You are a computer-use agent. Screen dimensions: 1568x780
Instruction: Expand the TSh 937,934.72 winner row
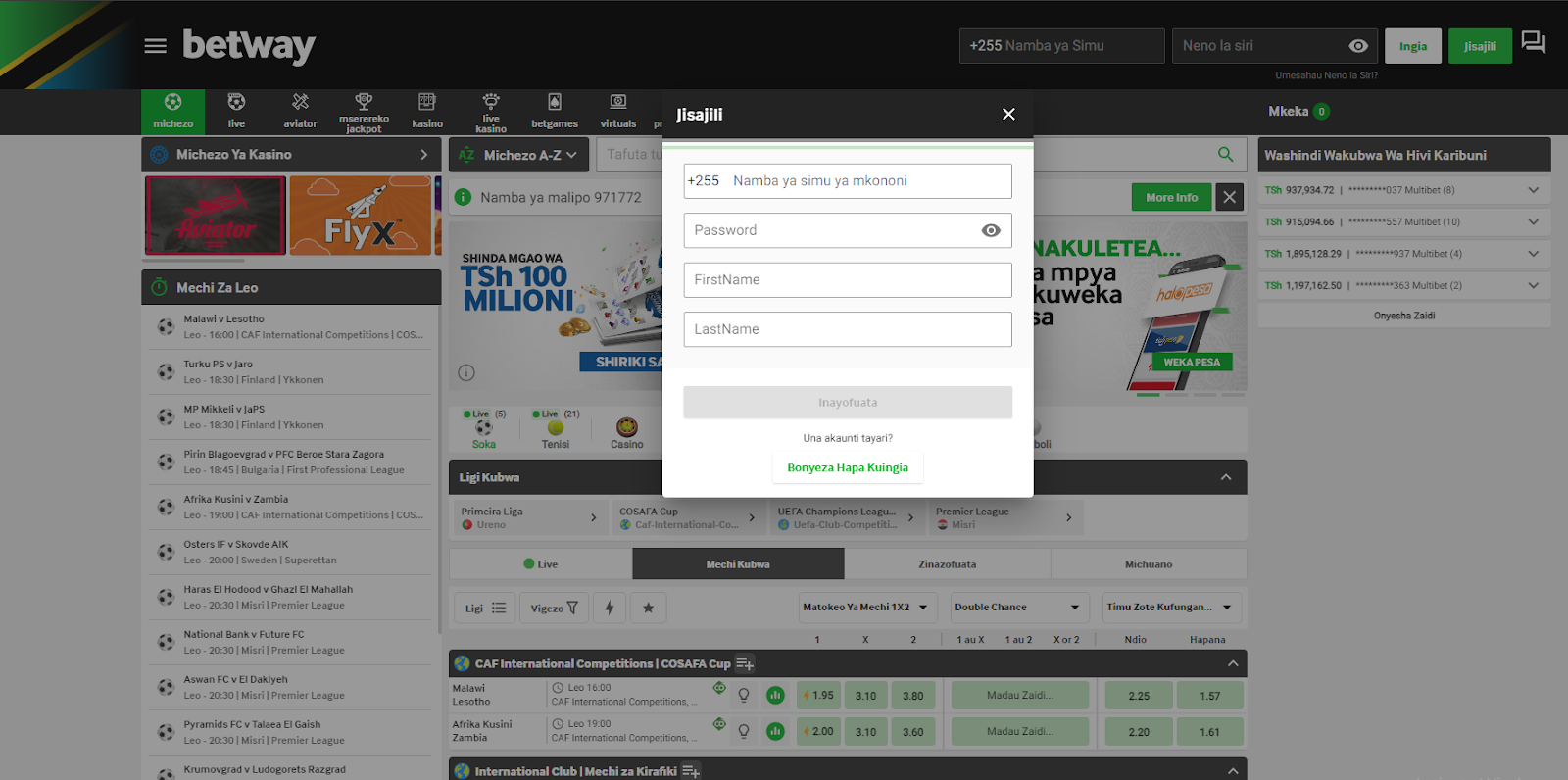(x=1533, y=190)
